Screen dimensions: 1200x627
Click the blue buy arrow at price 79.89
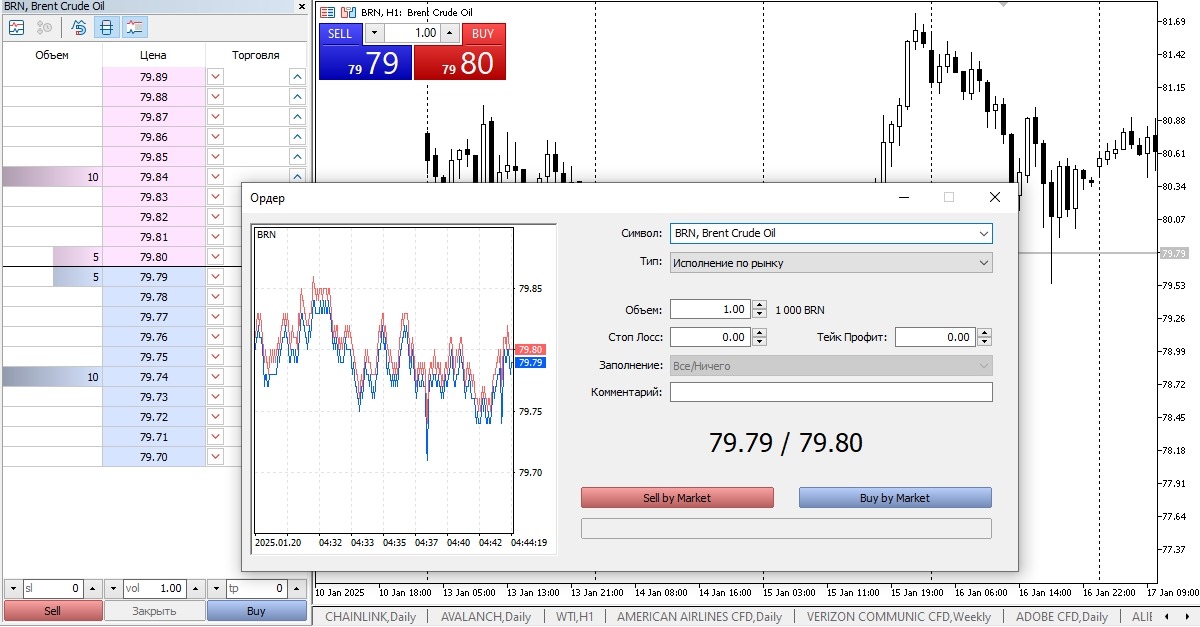click(x=297, y=77)
